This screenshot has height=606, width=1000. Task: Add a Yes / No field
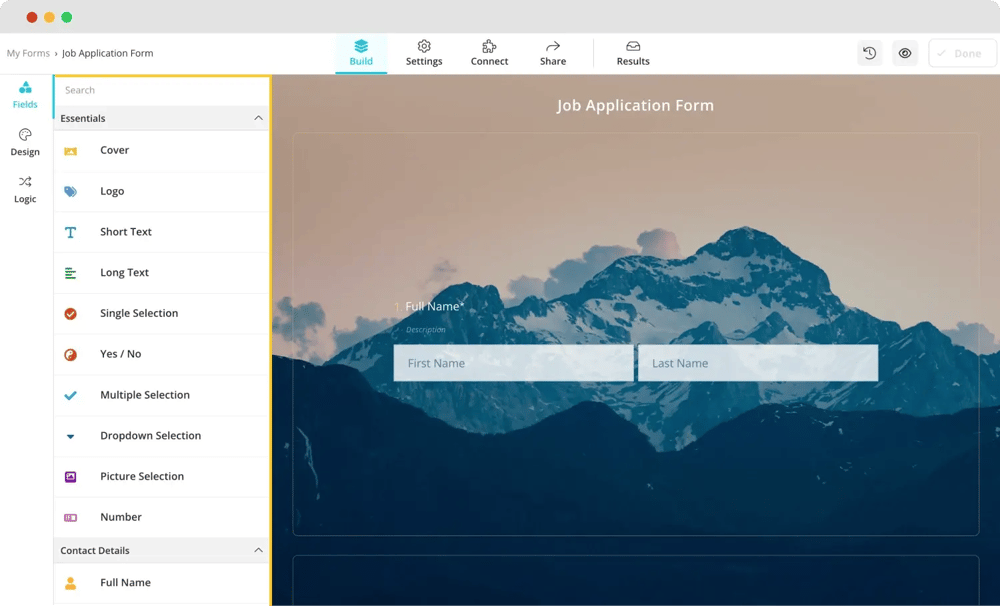click(120, 355)
